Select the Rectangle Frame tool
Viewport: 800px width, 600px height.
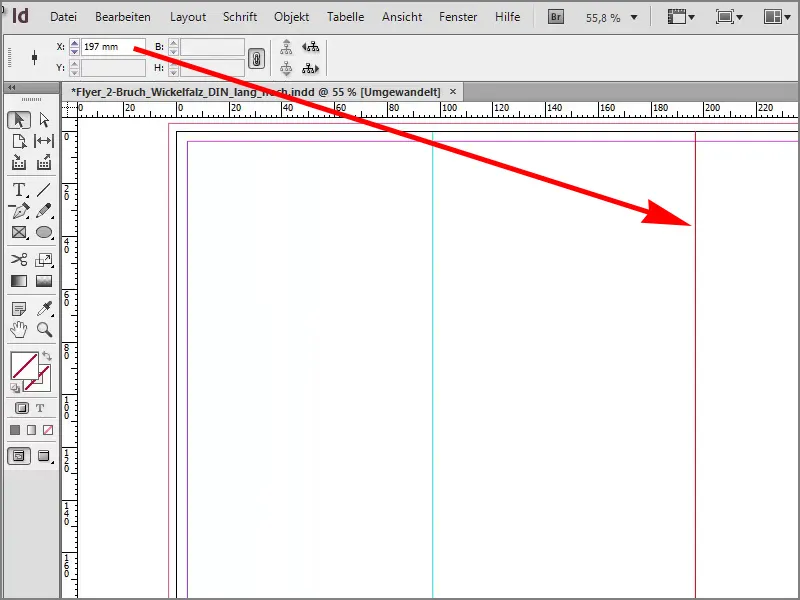pos(19,232)
